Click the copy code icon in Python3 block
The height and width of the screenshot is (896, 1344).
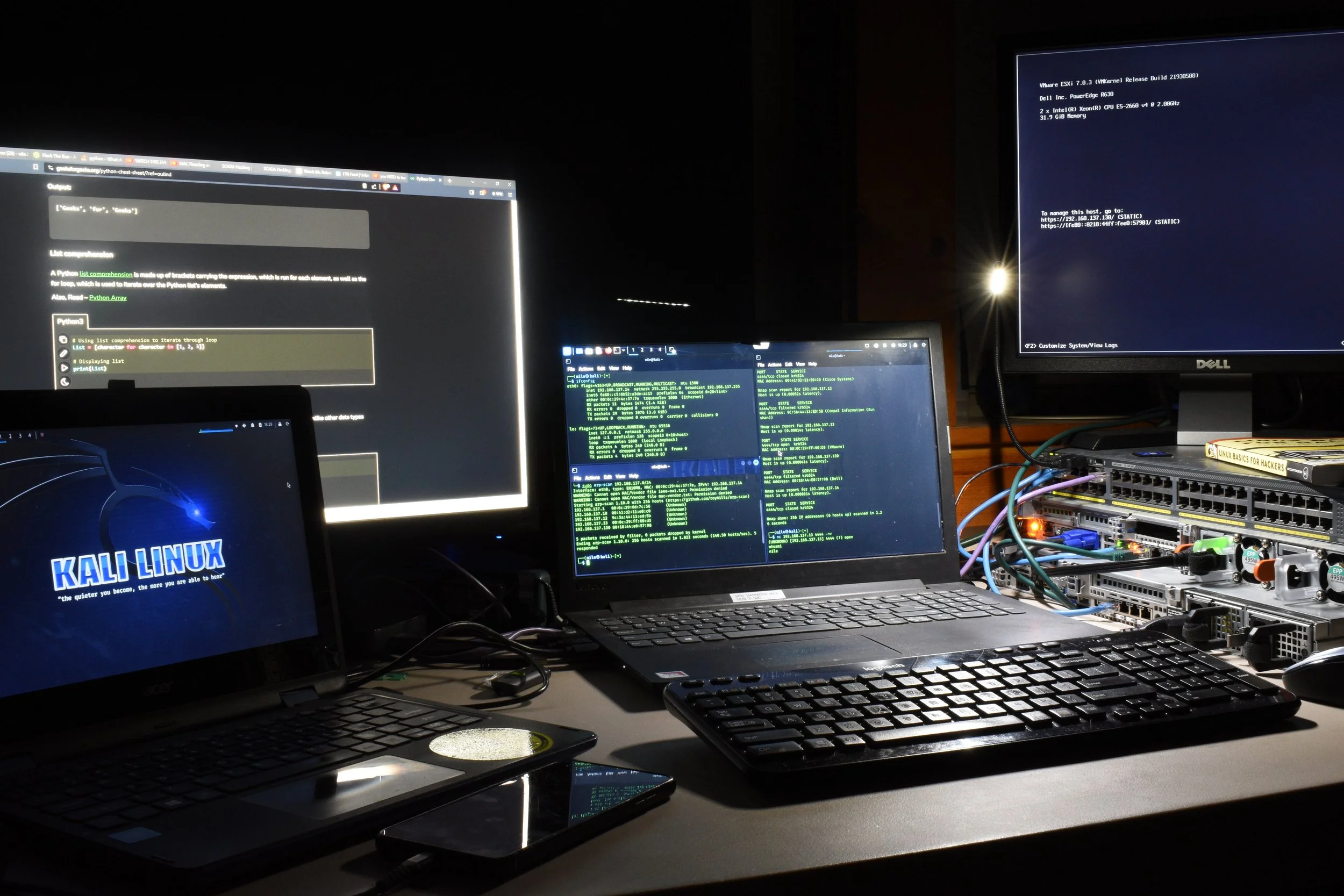tap(63, 340)
